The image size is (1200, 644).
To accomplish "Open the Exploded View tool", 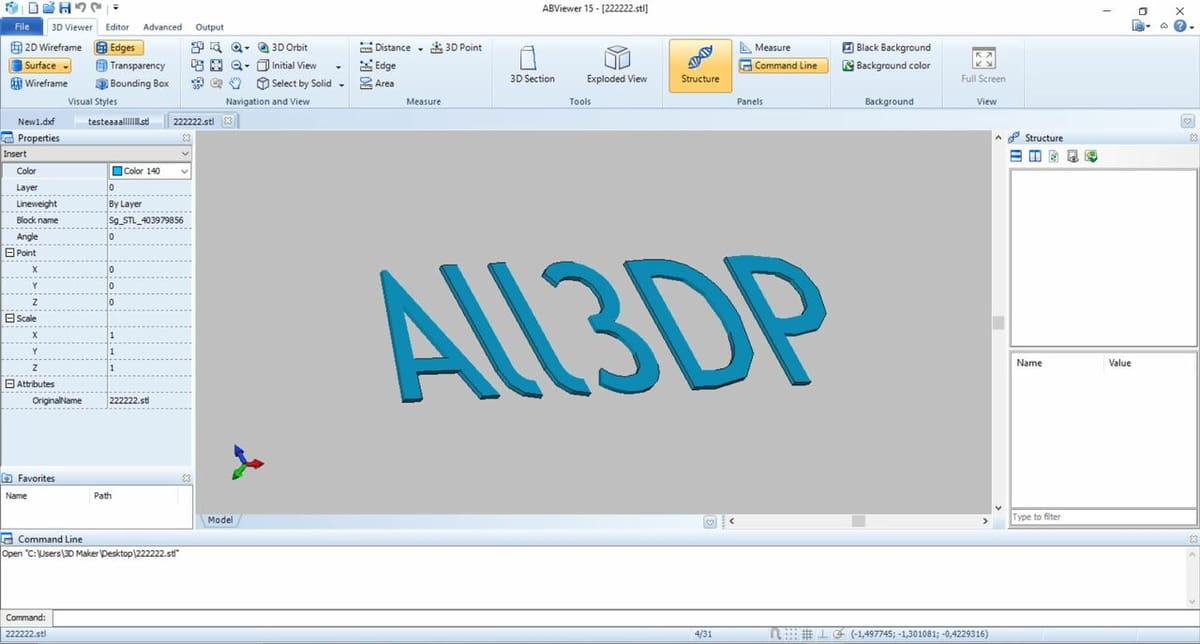I will click(x=617, y=65).
